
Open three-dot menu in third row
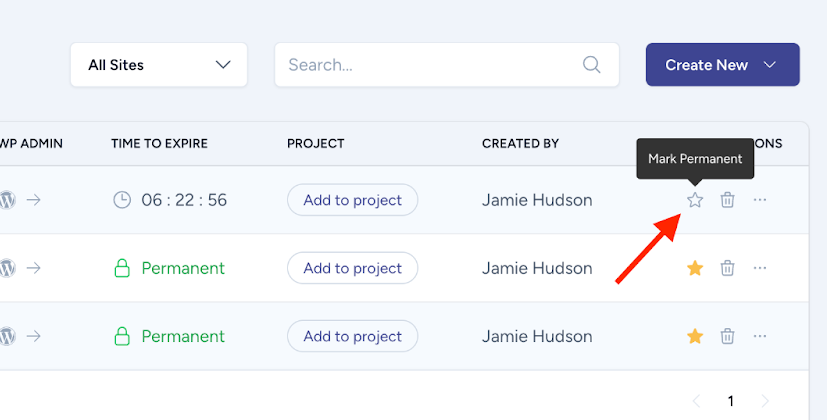[760, 336]
